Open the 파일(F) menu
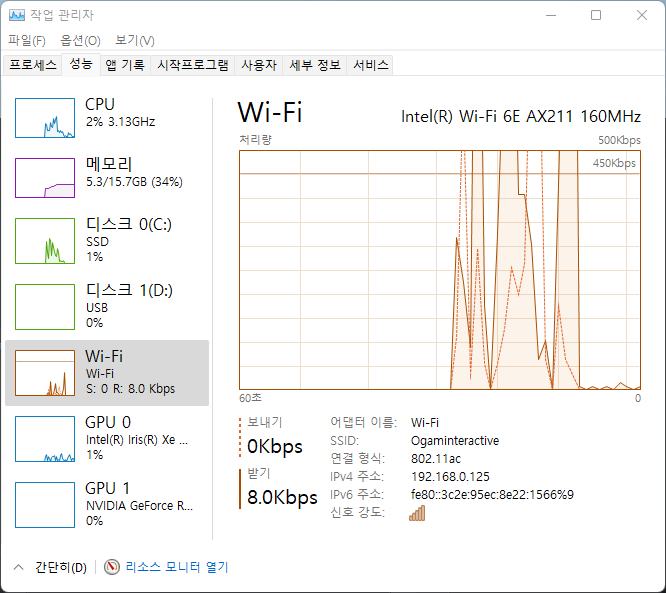The image size is (666, 593). click(x=27, y=41)
